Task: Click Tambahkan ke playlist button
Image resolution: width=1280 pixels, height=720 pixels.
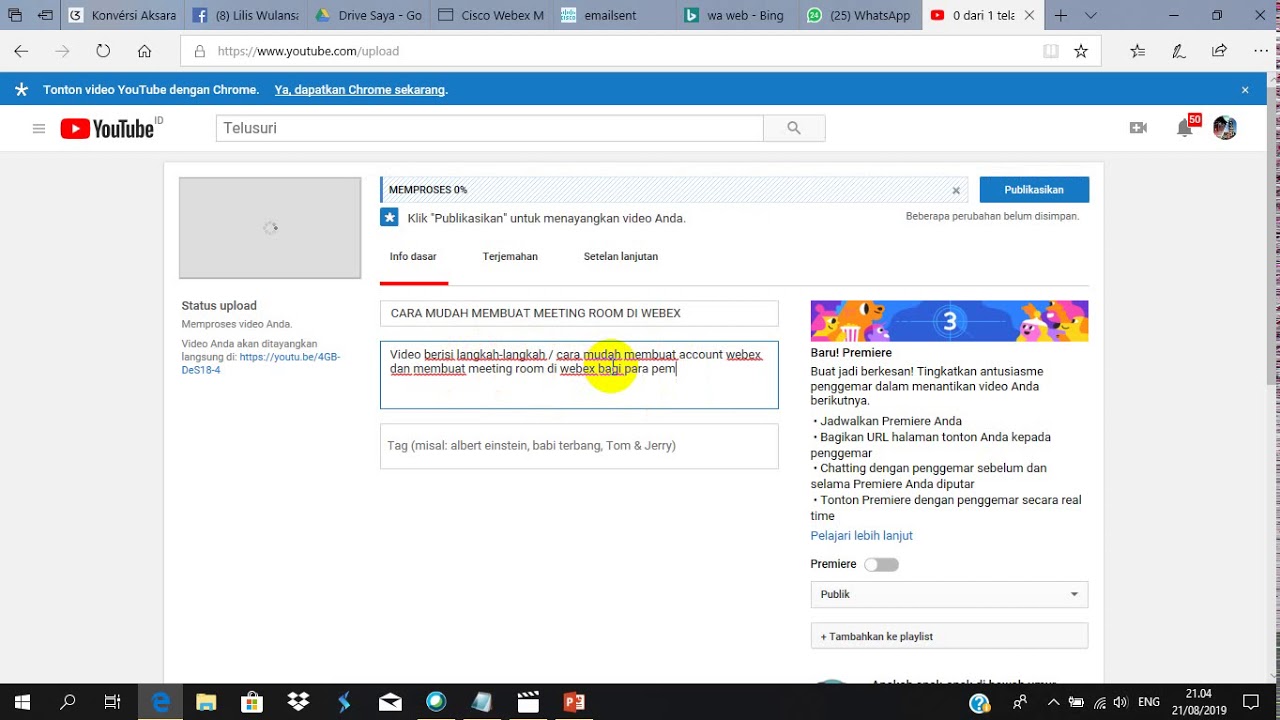Action: pyautogui.click(x=949, y=636)
